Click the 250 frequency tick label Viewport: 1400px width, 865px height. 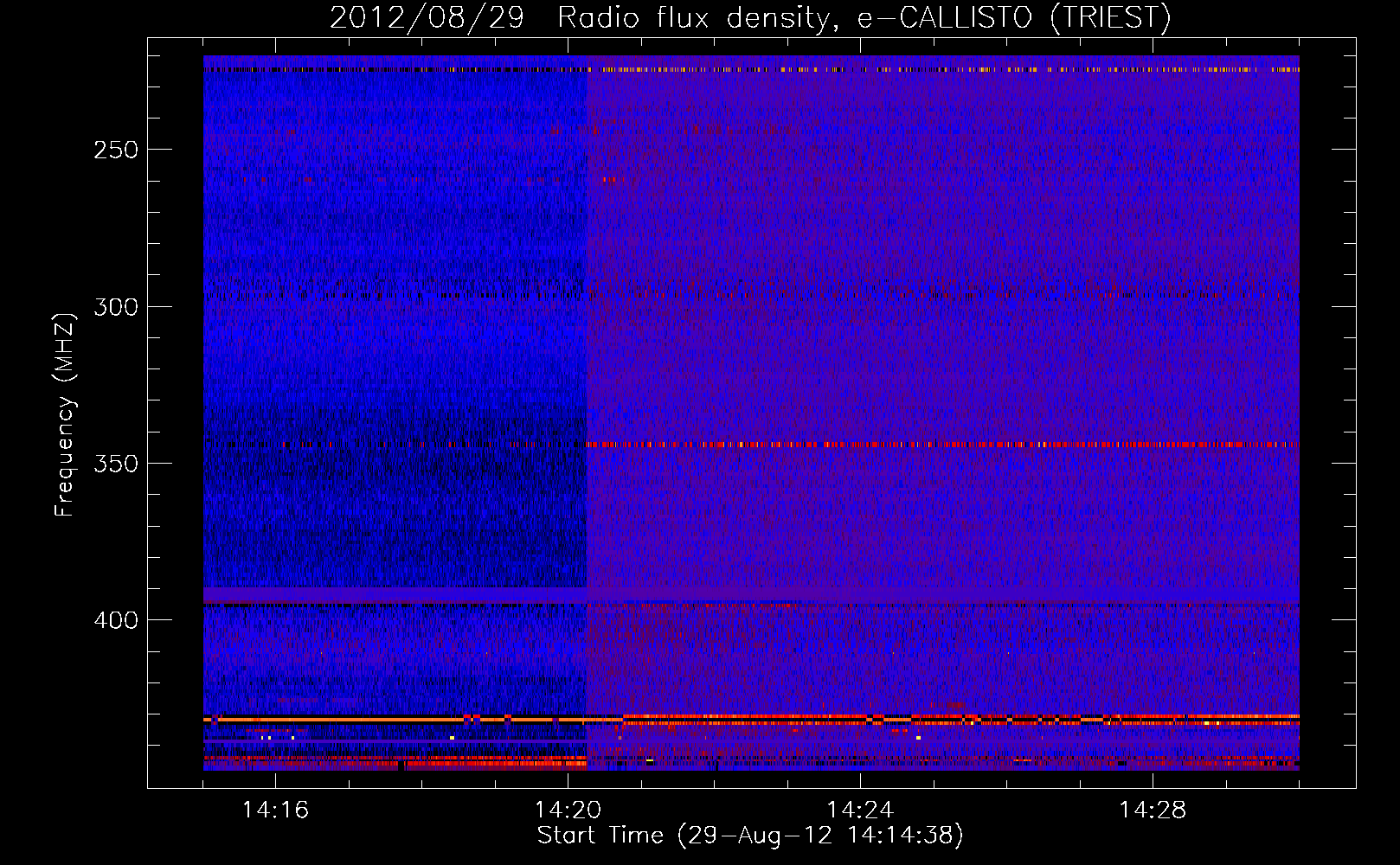(x=116, y=150)
